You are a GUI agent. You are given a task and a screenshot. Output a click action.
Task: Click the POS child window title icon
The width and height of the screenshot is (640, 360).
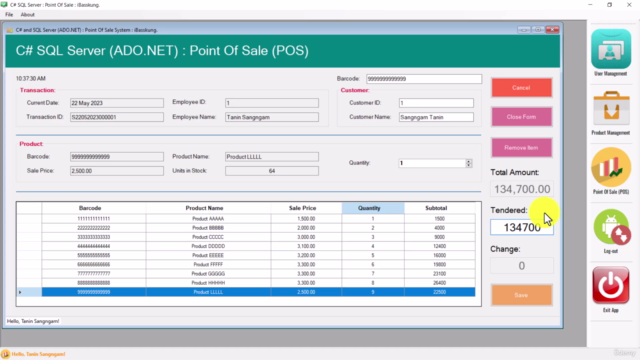point(9,30)
